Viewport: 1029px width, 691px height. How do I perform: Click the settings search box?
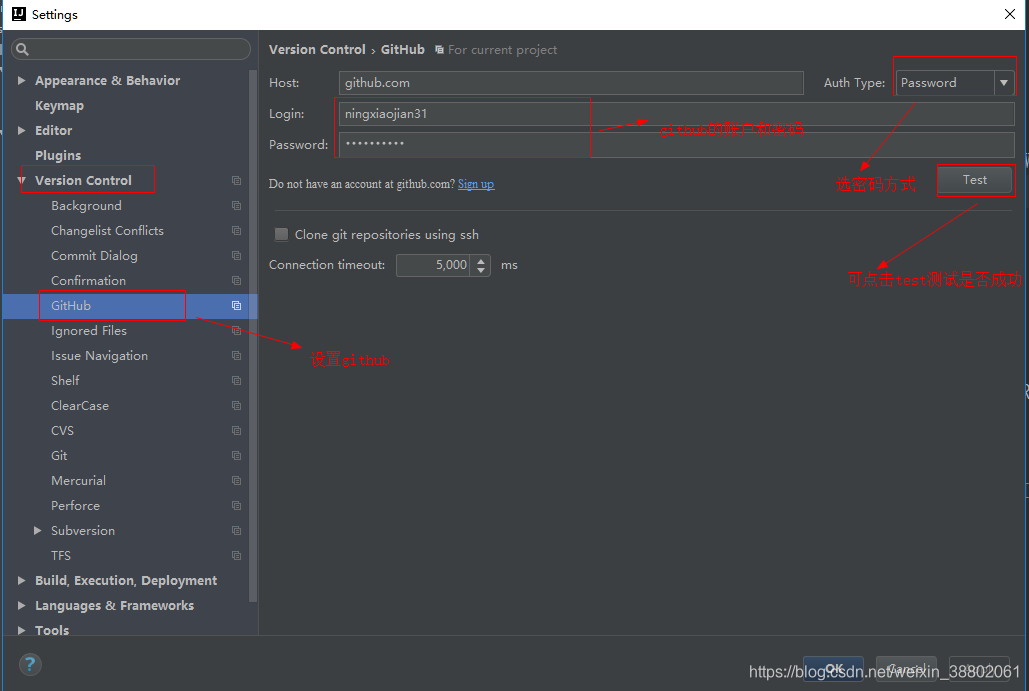tap(131, 49)
